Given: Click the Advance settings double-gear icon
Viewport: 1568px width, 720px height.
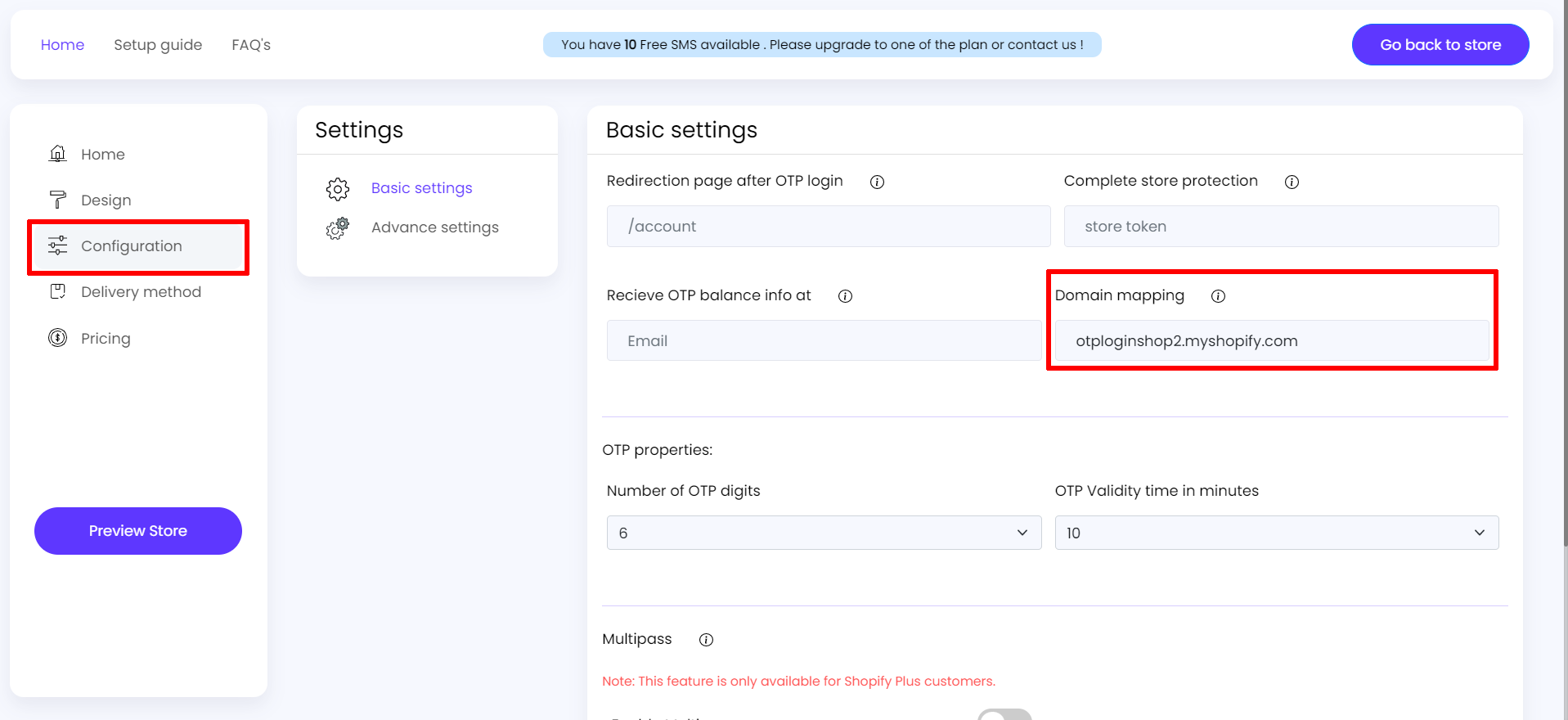Looking at the screenshot, I should [338, 228].
